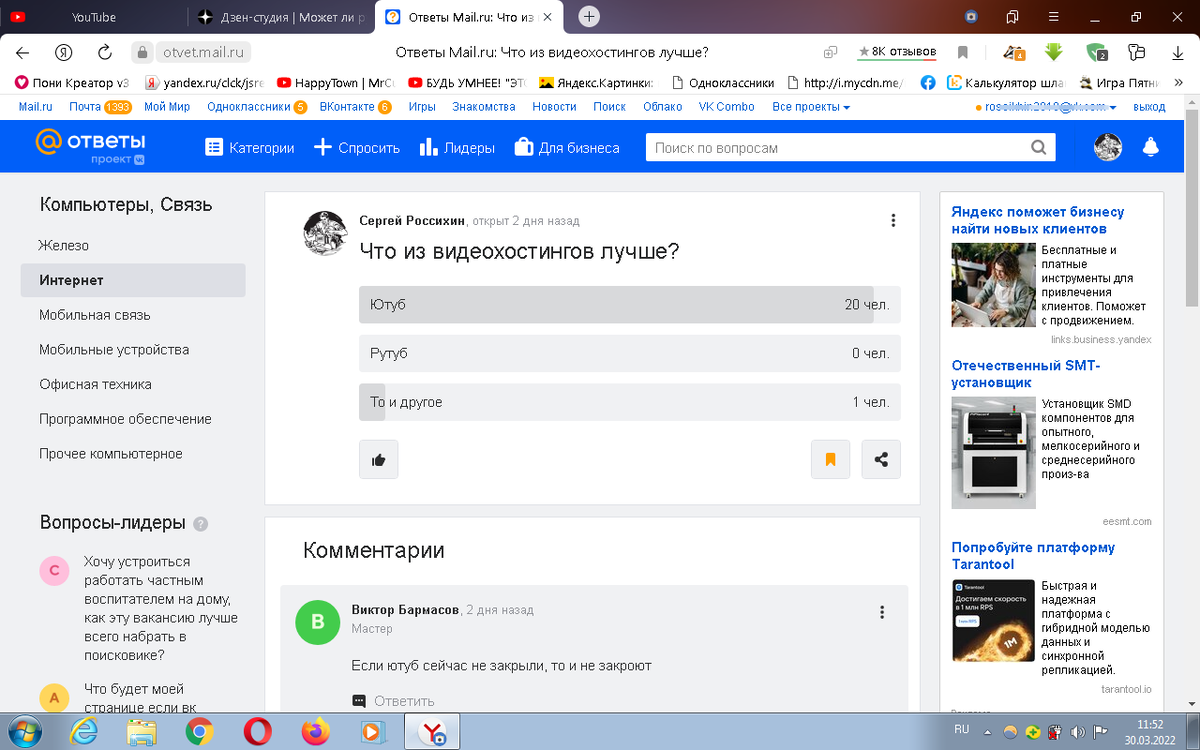
Task: Click Ответить under Виктор Бармасов's comment
Action: tap(394, 701)
